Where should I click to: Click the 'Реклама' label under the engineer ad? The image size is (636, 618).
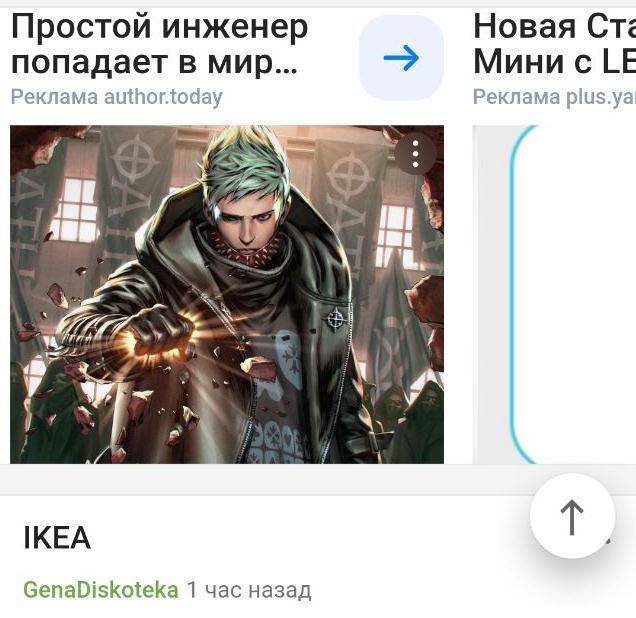point(54,97)
